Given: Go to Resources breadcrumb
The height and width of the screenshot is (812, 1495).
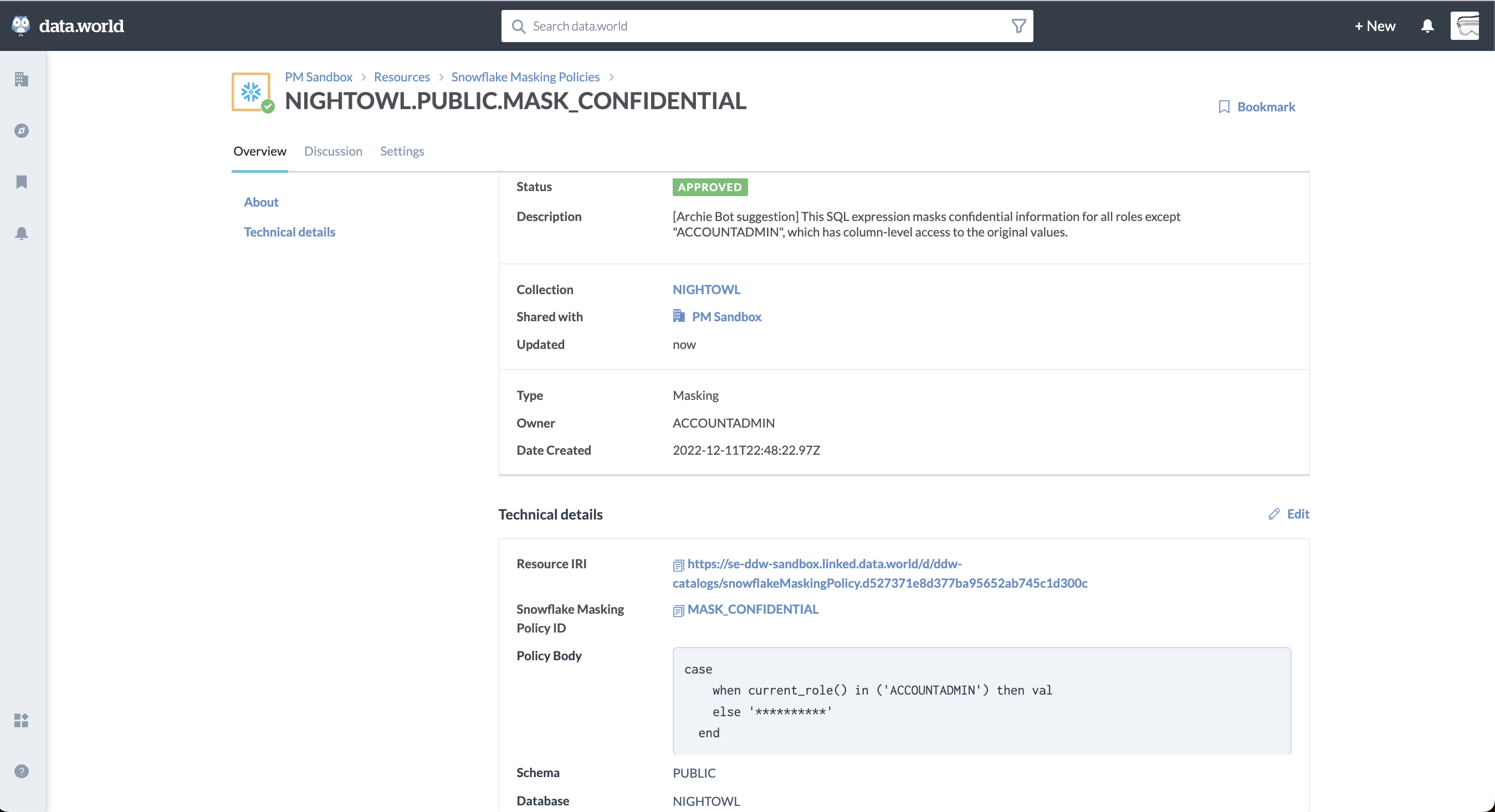Looking at the screenshot, I should coord(402,76).
